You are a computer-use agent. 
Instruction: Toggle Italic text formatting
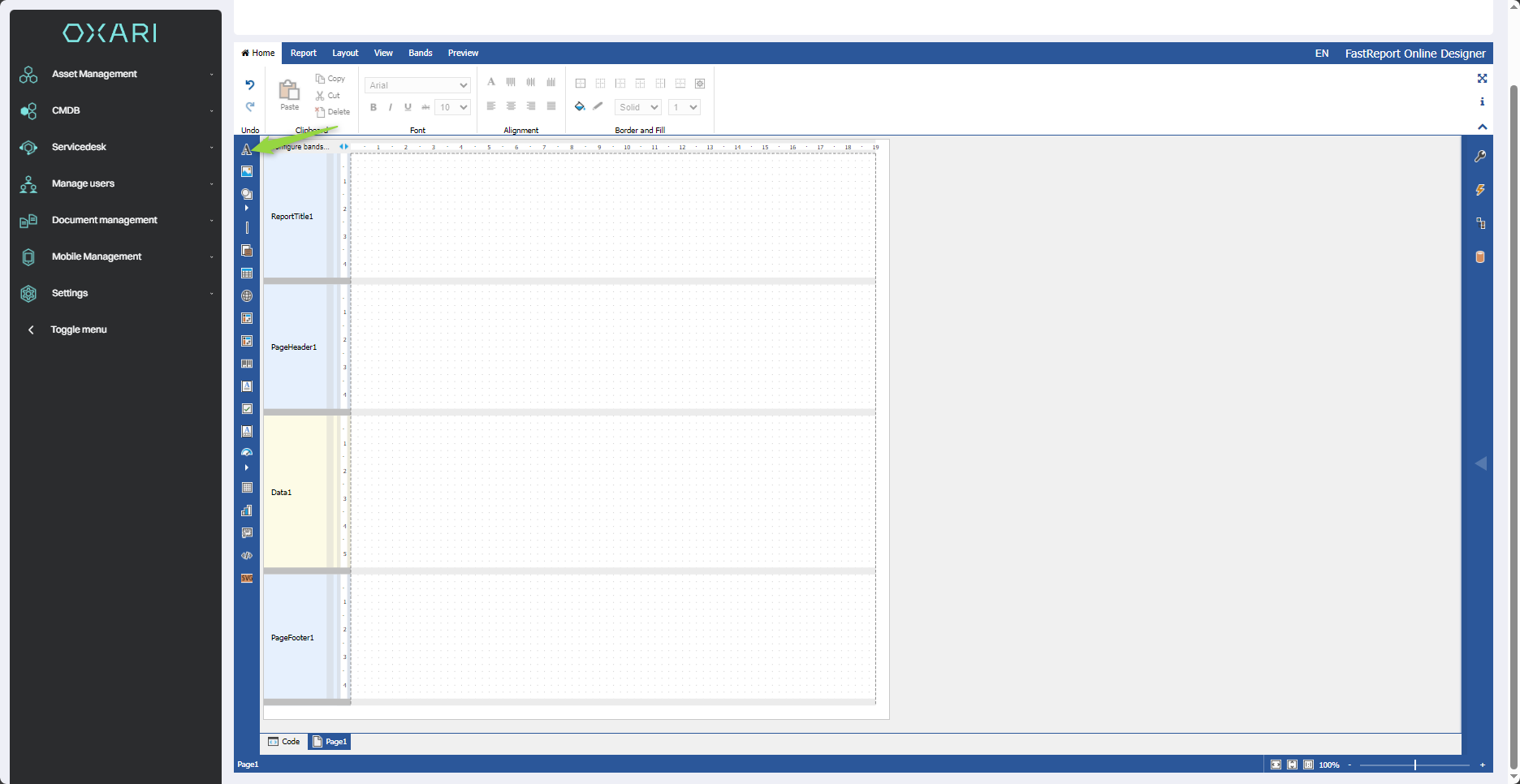pyautogui.click(x=391, y=107)
